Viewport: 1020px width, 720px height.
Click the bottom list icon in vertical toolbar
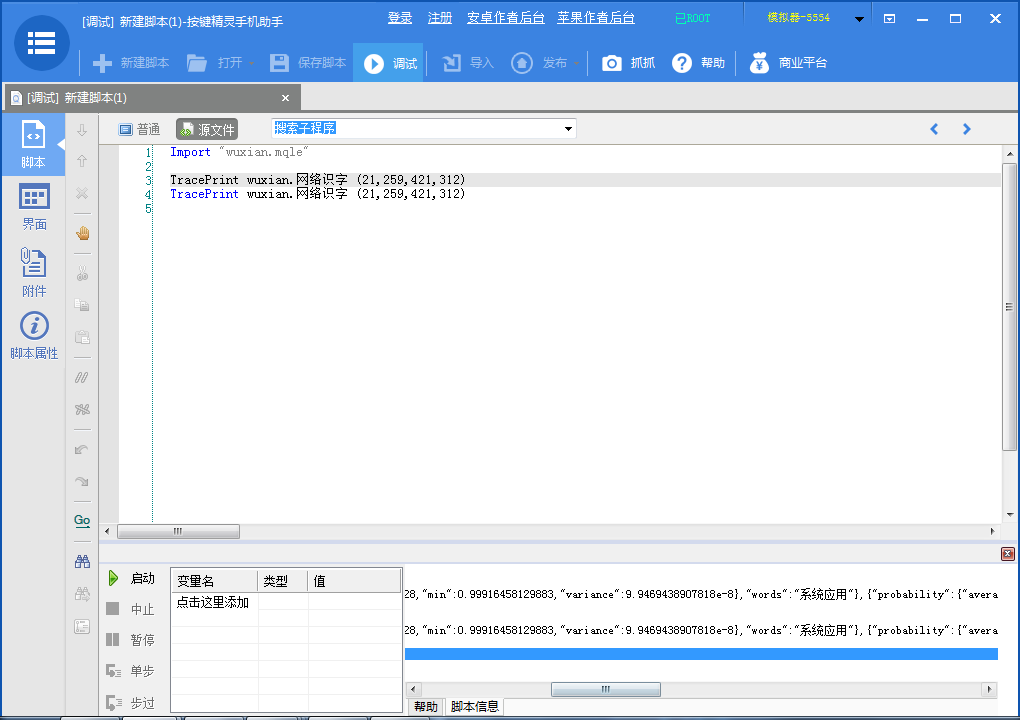point(82,626)
